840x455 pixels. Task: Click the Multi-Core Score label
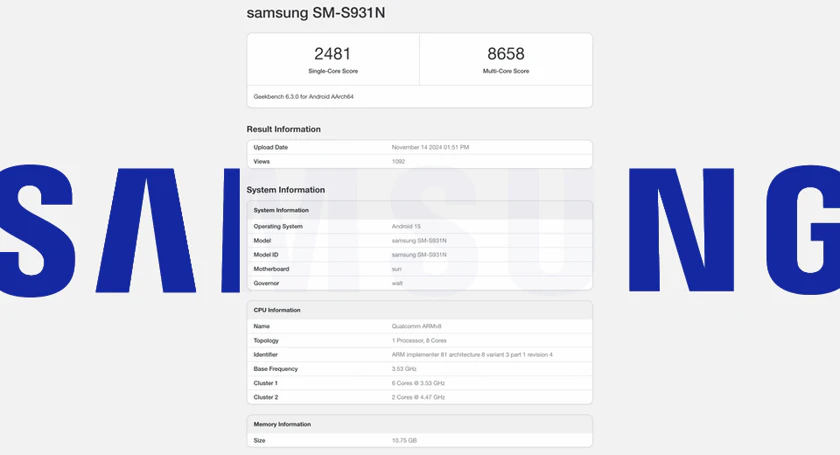tap(506, 71)
